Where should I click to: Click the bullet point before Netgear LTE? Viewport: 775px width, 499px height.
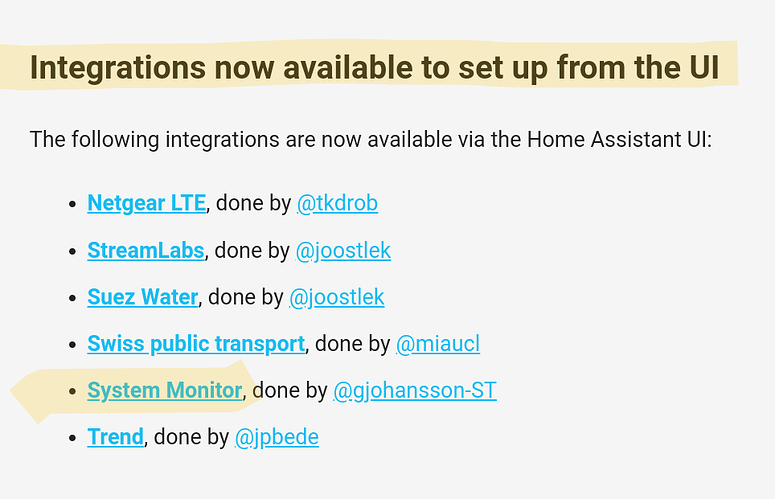pyautogui.click(x=72, y=204)
